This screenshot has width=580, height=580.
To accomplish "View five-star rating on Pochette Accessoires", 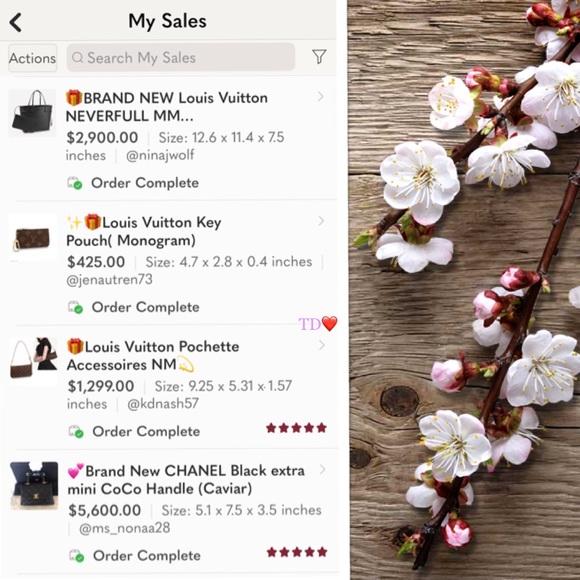I will tap(296, 428).
